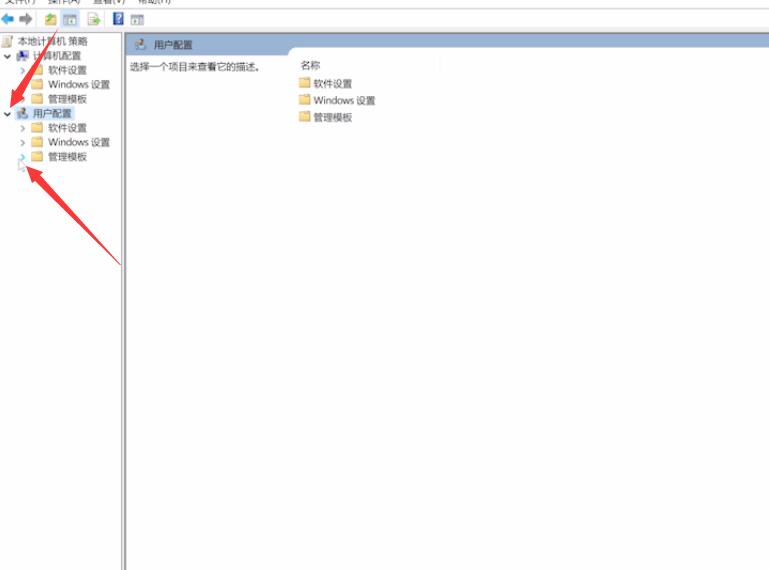769x570 pixels.
Task: Select 软件设置 in the right list
Action: [x=333, y=83]
